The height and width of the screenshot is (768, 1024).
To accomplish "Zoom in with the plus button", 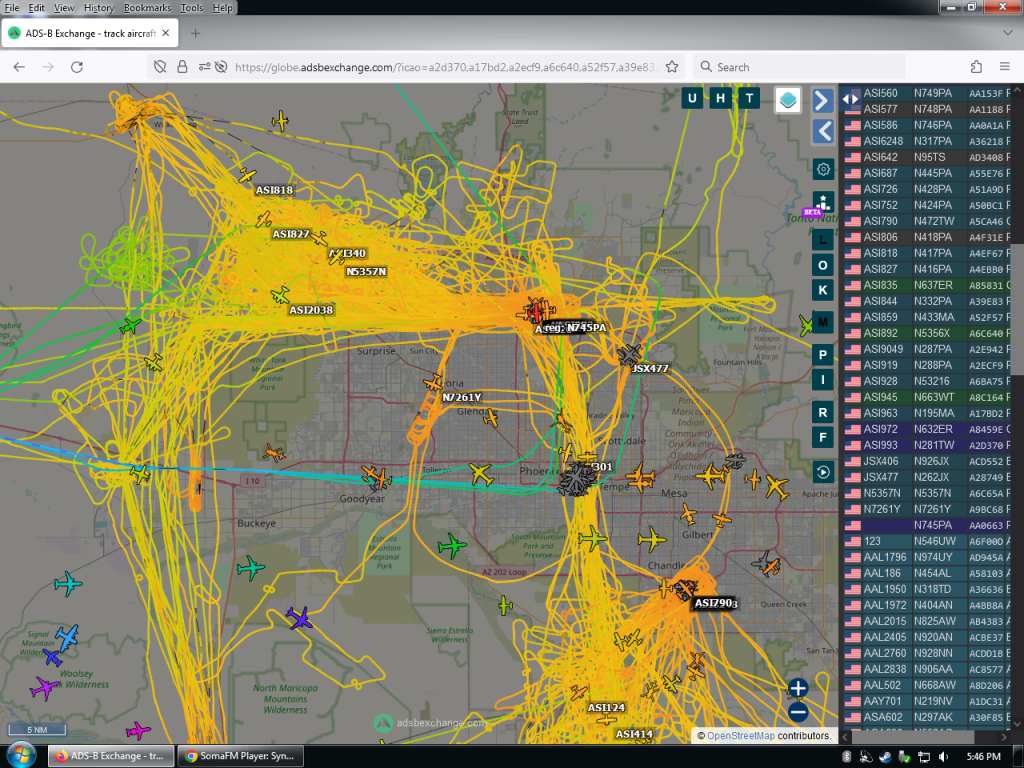I will point(798,688).
